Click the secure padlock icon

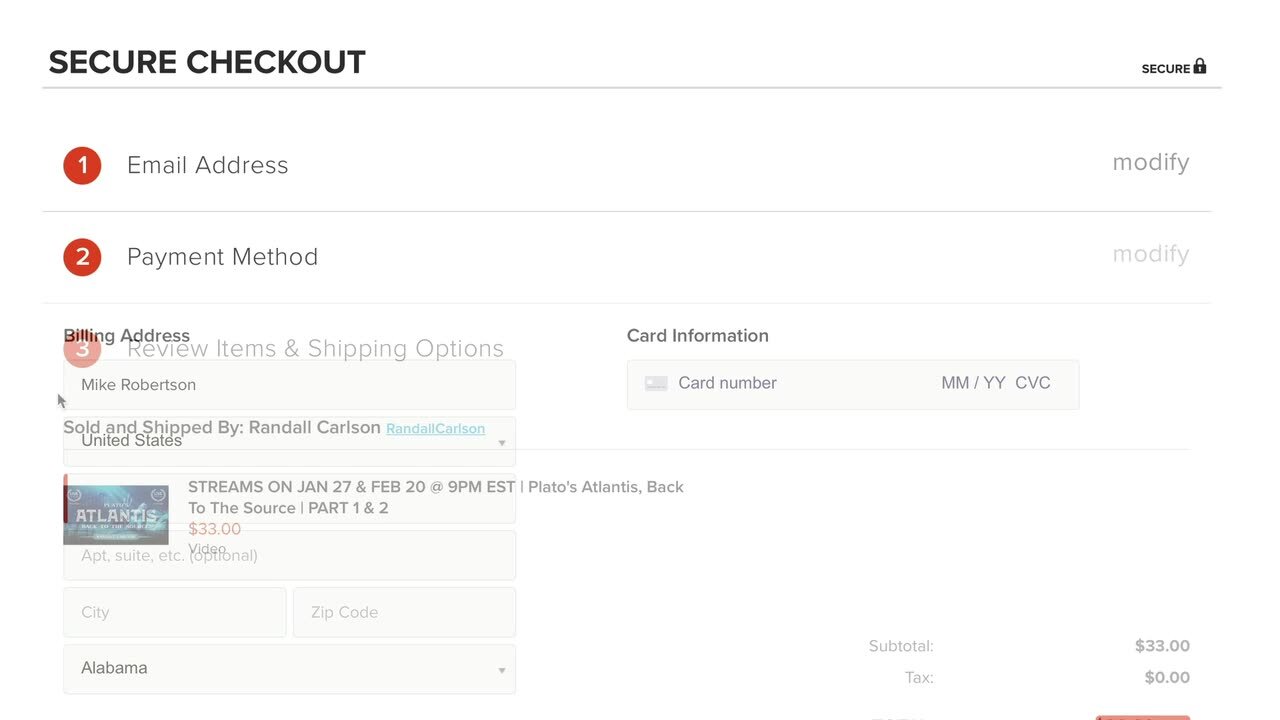point(1200,67)
